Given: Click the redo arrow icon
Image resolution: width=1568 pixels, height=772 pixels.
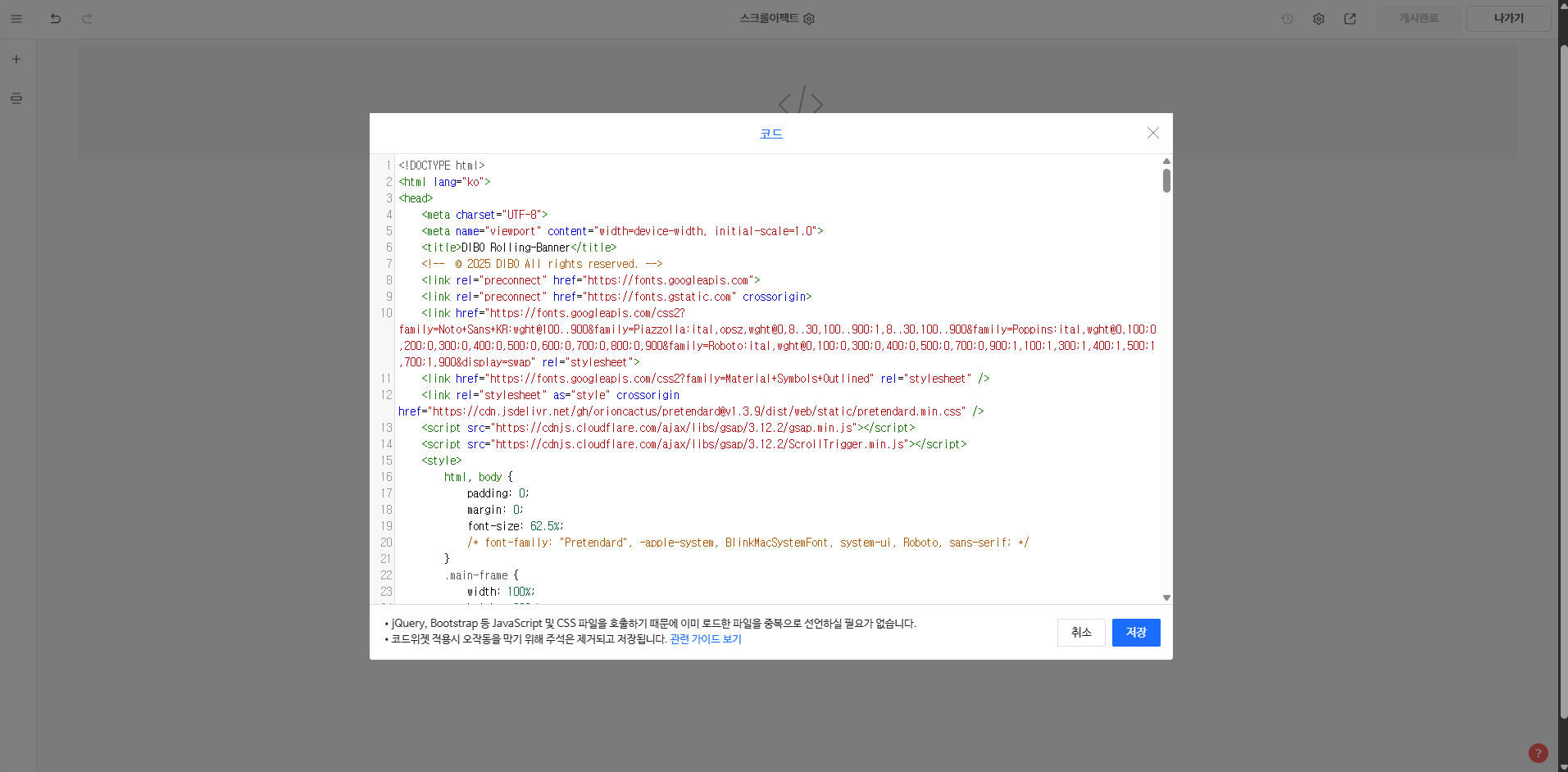Looking at the screenshot, I should point(87,19).
